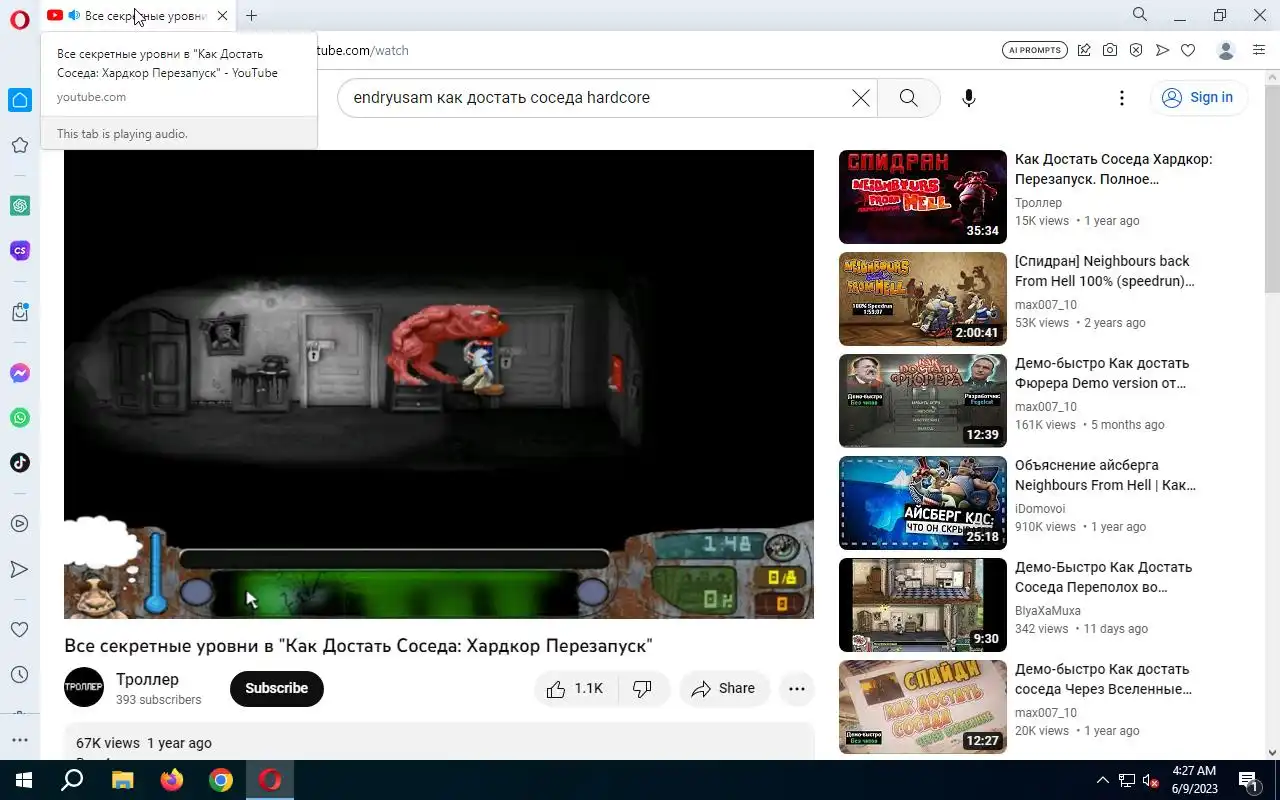Click the tab search magnifier icon
This screenshot has height=800, width=1280.
[x=1140, y=15]
